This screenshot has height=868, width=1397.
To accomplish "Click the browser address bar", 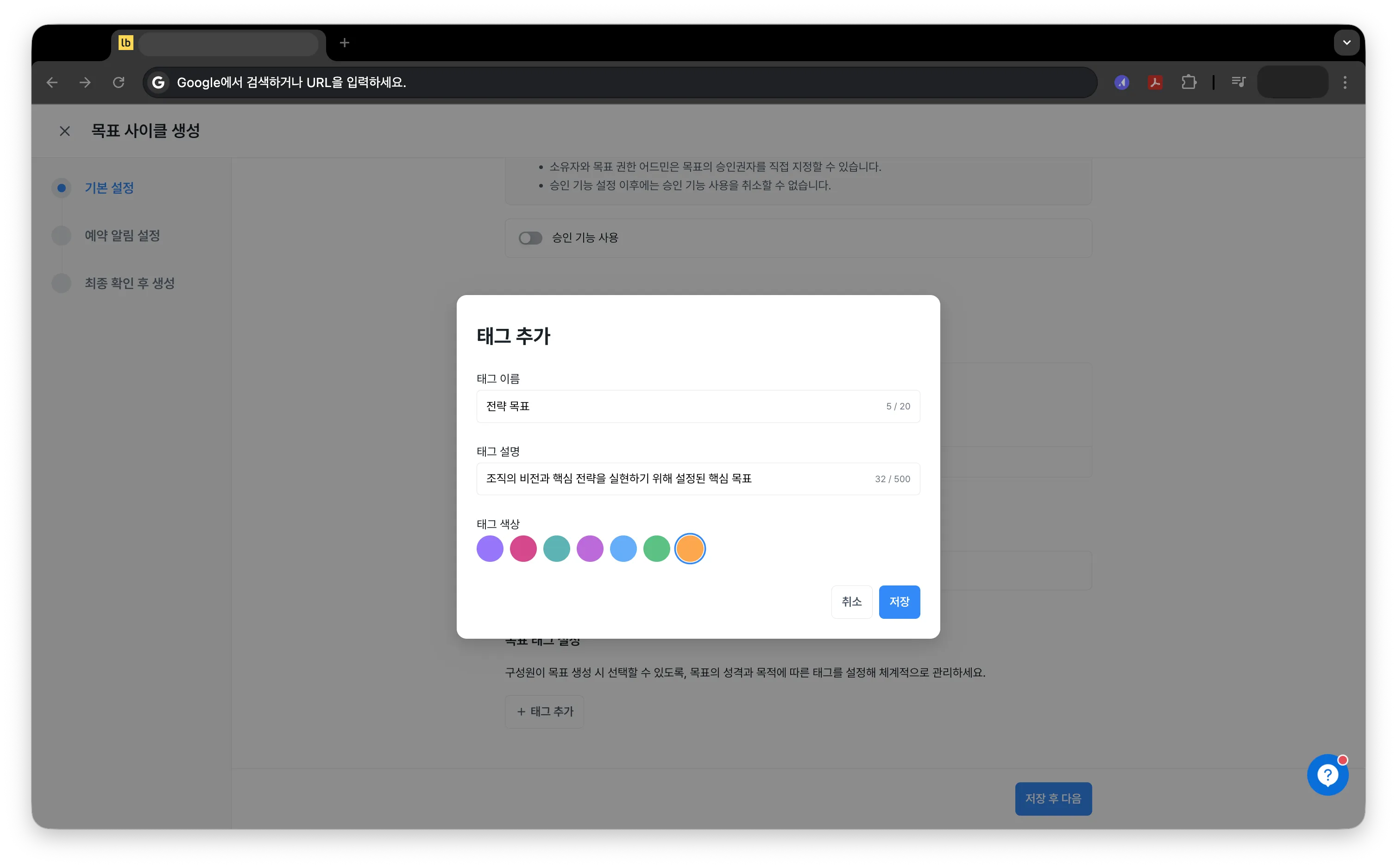I will [x=620, y=82].
